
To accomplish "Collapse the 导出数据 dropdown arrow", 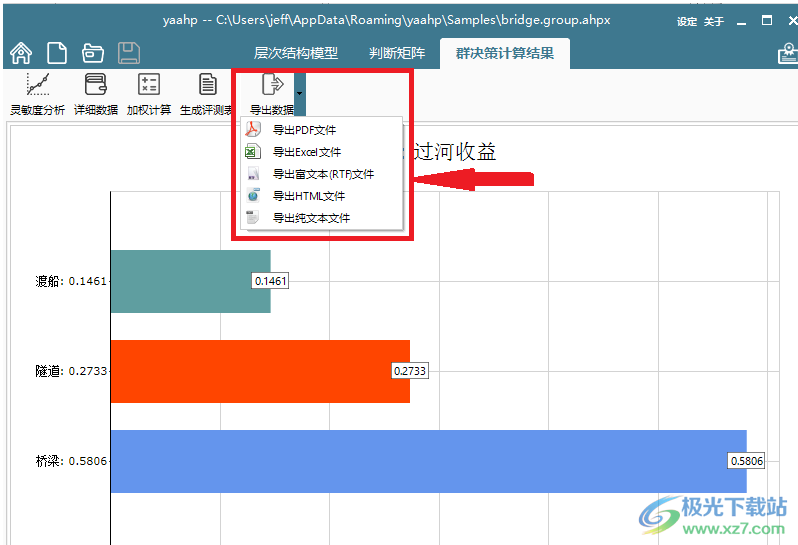I will coord(300,94).
